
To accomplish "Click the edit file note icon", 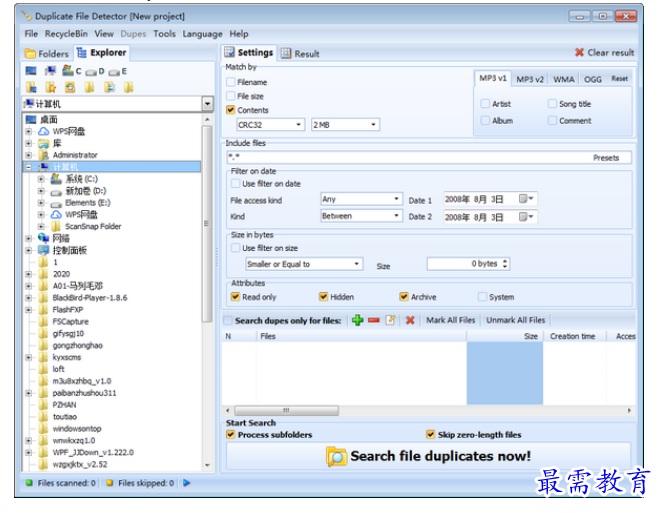I will (x=390, y=320).
